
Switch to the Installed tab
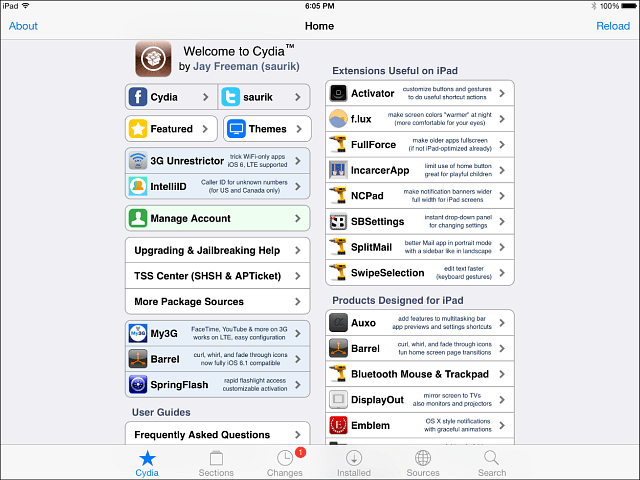point(354,463)
